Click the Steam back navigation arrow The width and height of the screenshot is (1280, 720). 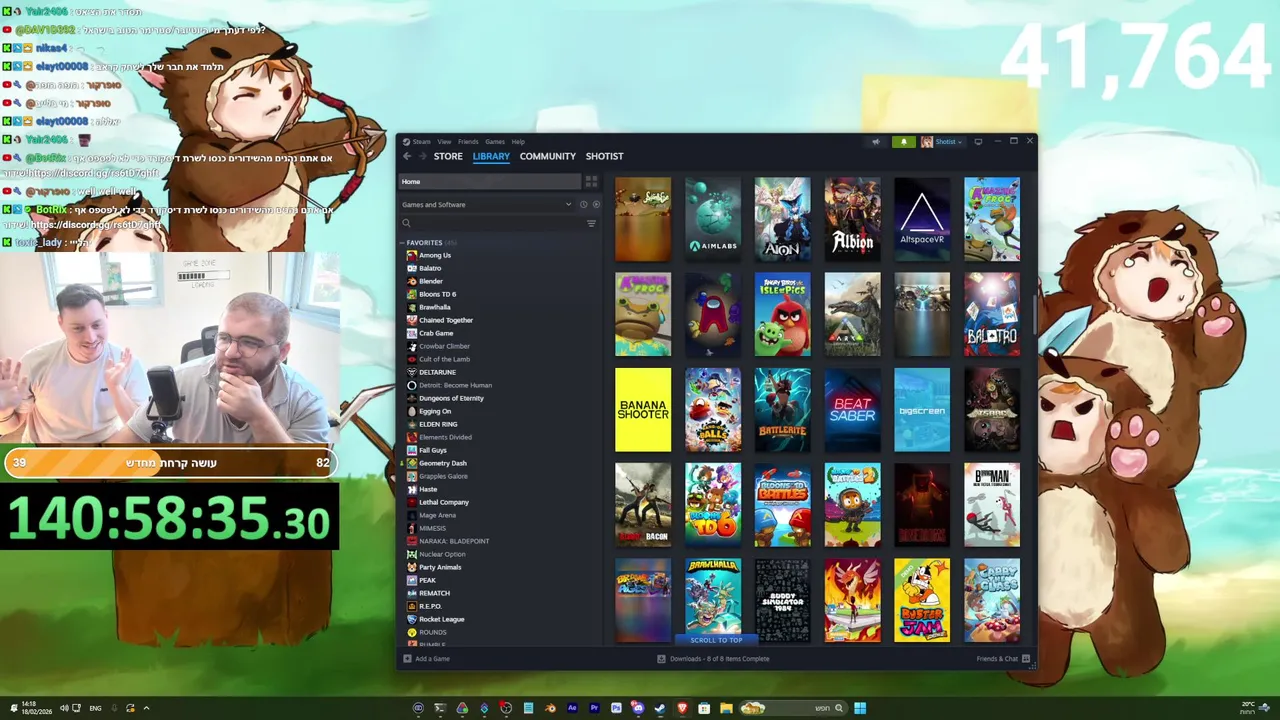click(x=407, y=156)
